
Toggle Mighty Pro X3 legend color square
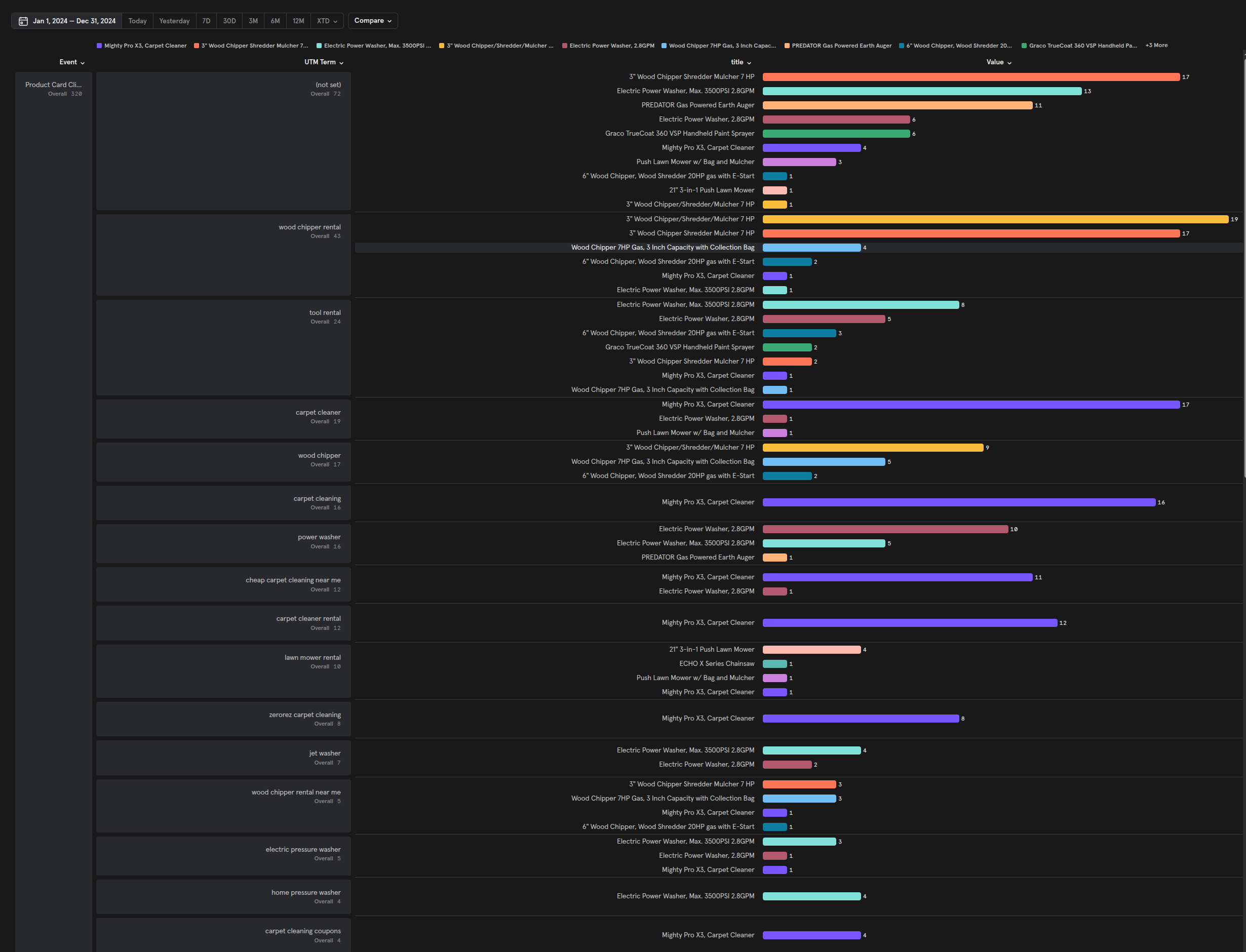(x=99, y=46)
